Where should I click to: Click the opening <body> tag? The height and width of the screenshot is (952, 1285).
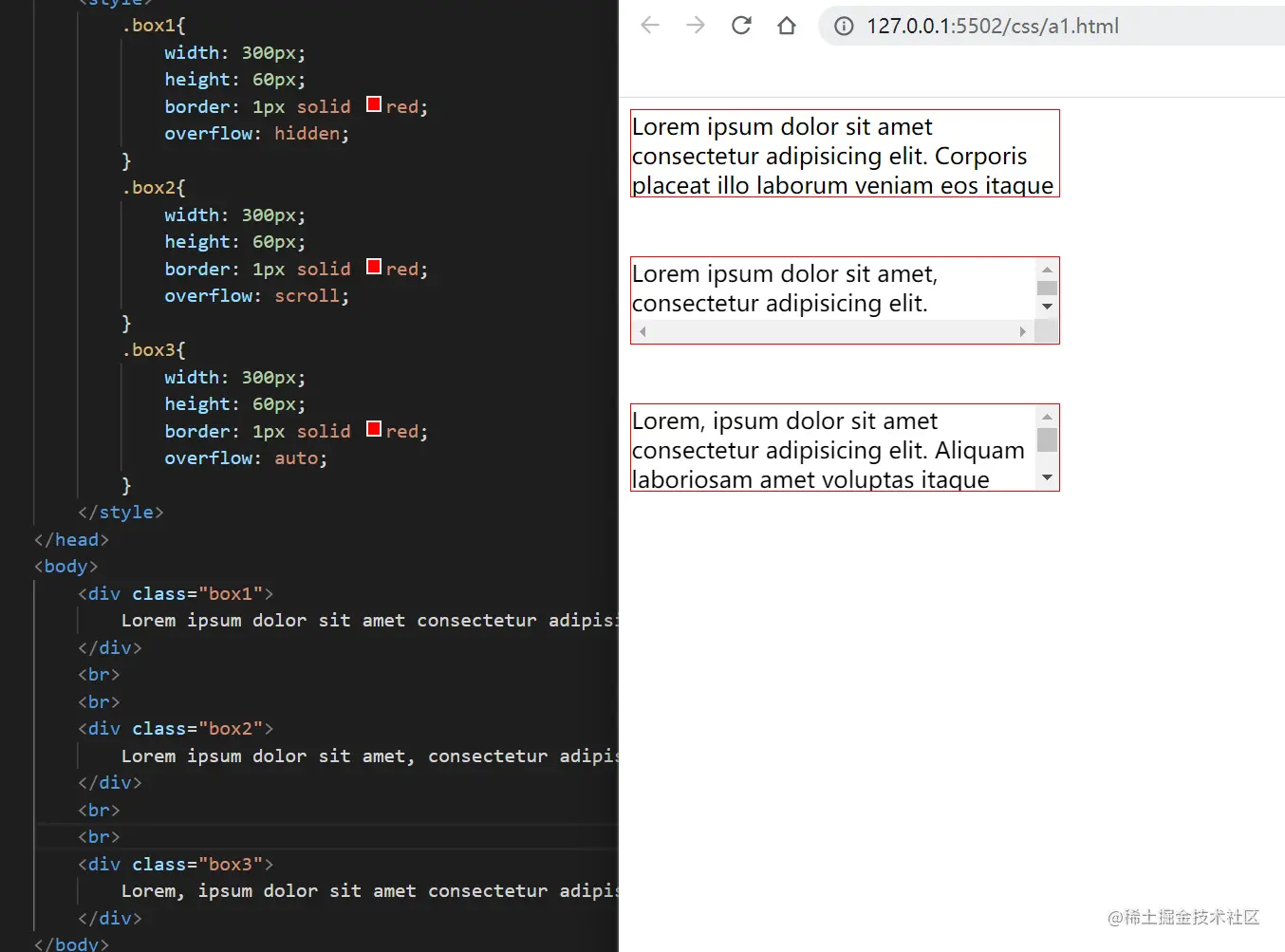click(65, 567)
